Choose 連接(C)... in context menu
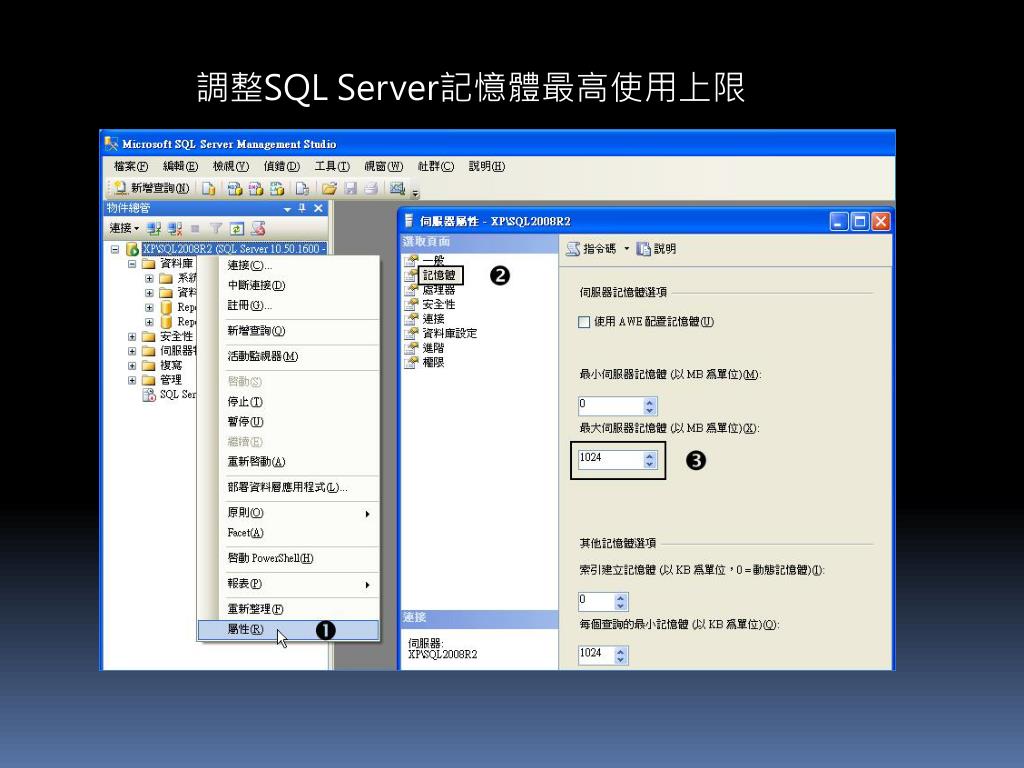The image size is (1024, 768). [x=289, y=265]
